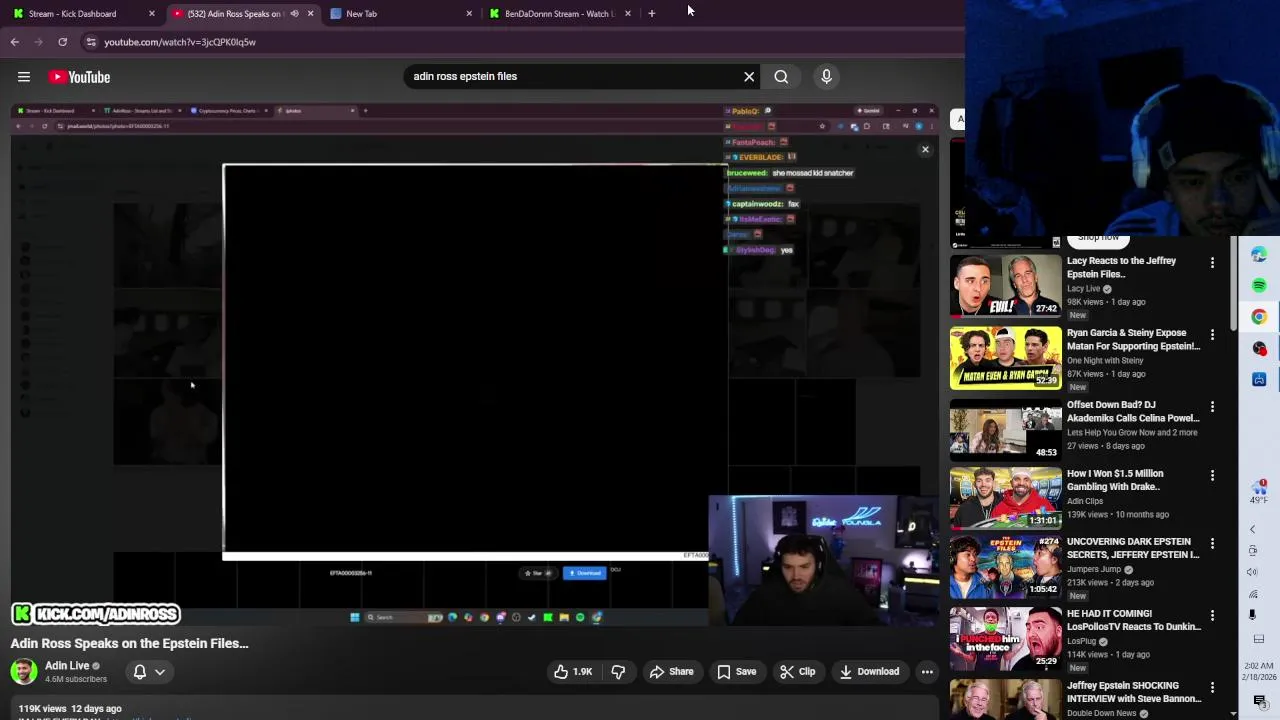This screenshot has height=720, width=1280.
Task: Open the YouTube guide hamburger menu
Action: tap(24, 77)
